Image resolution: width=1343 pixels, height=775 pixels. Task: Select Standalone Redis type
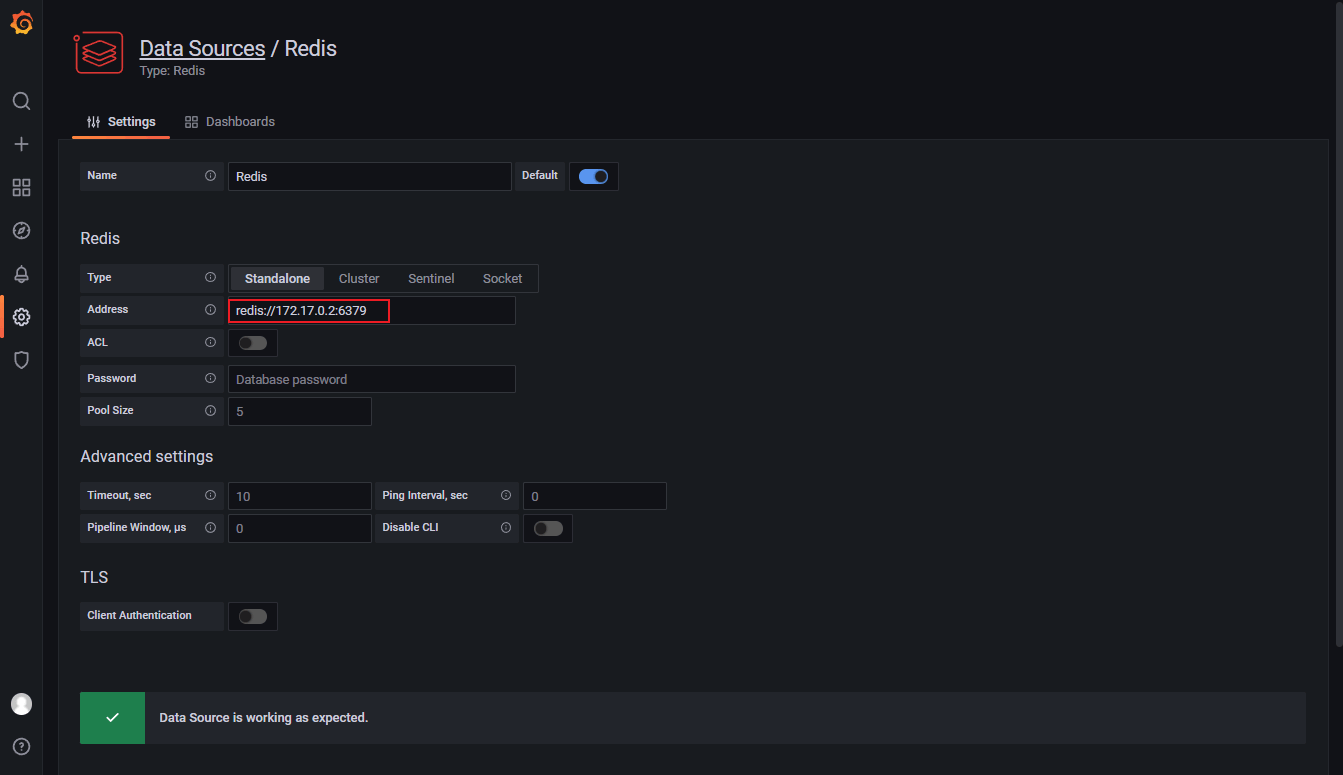pyautogui.click(x=277, y=278)
